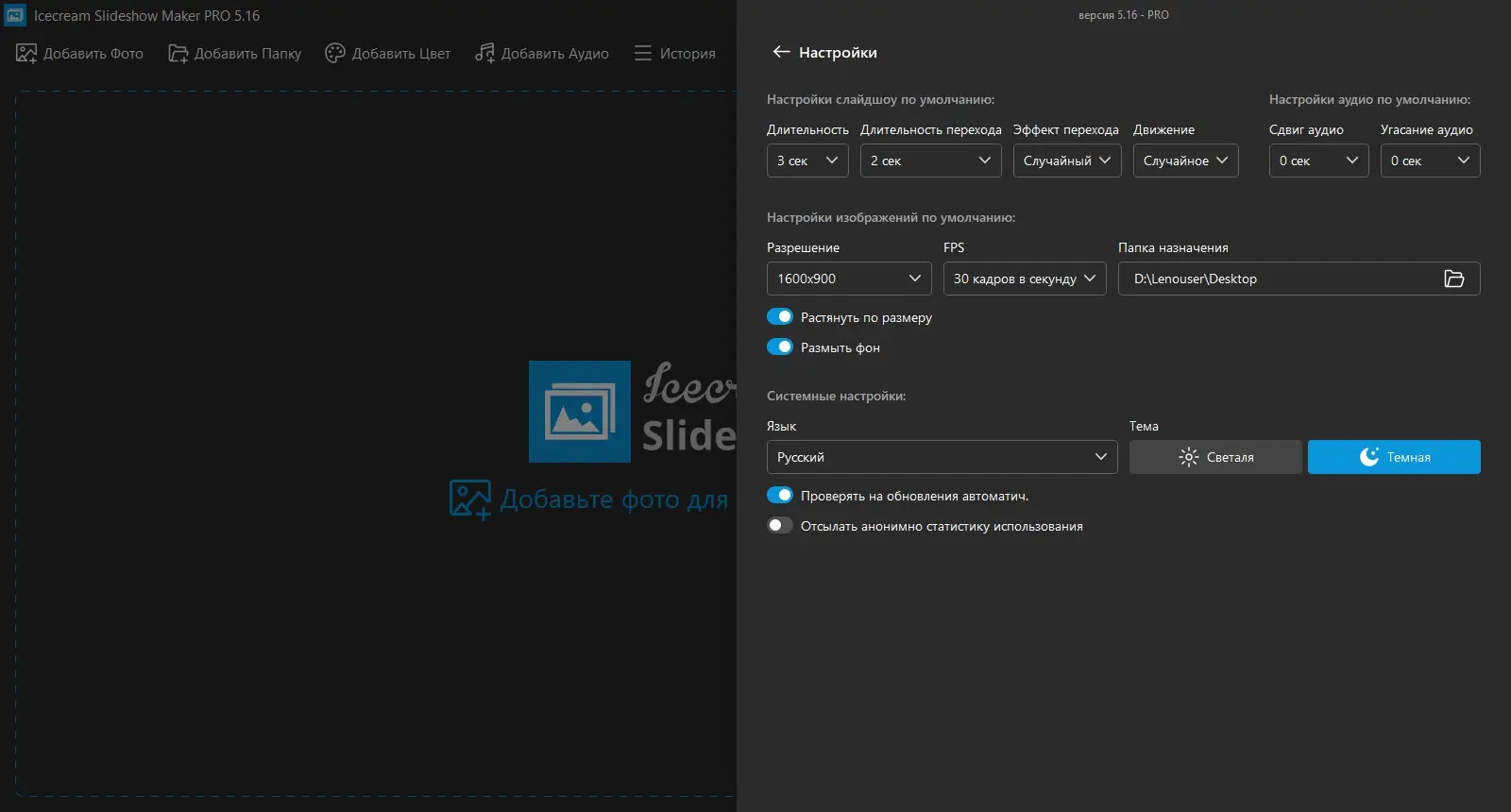Click the Добавить Цвет palette icon
The height and width of the screenshot is (812, 1511).
tap(335, 53)
